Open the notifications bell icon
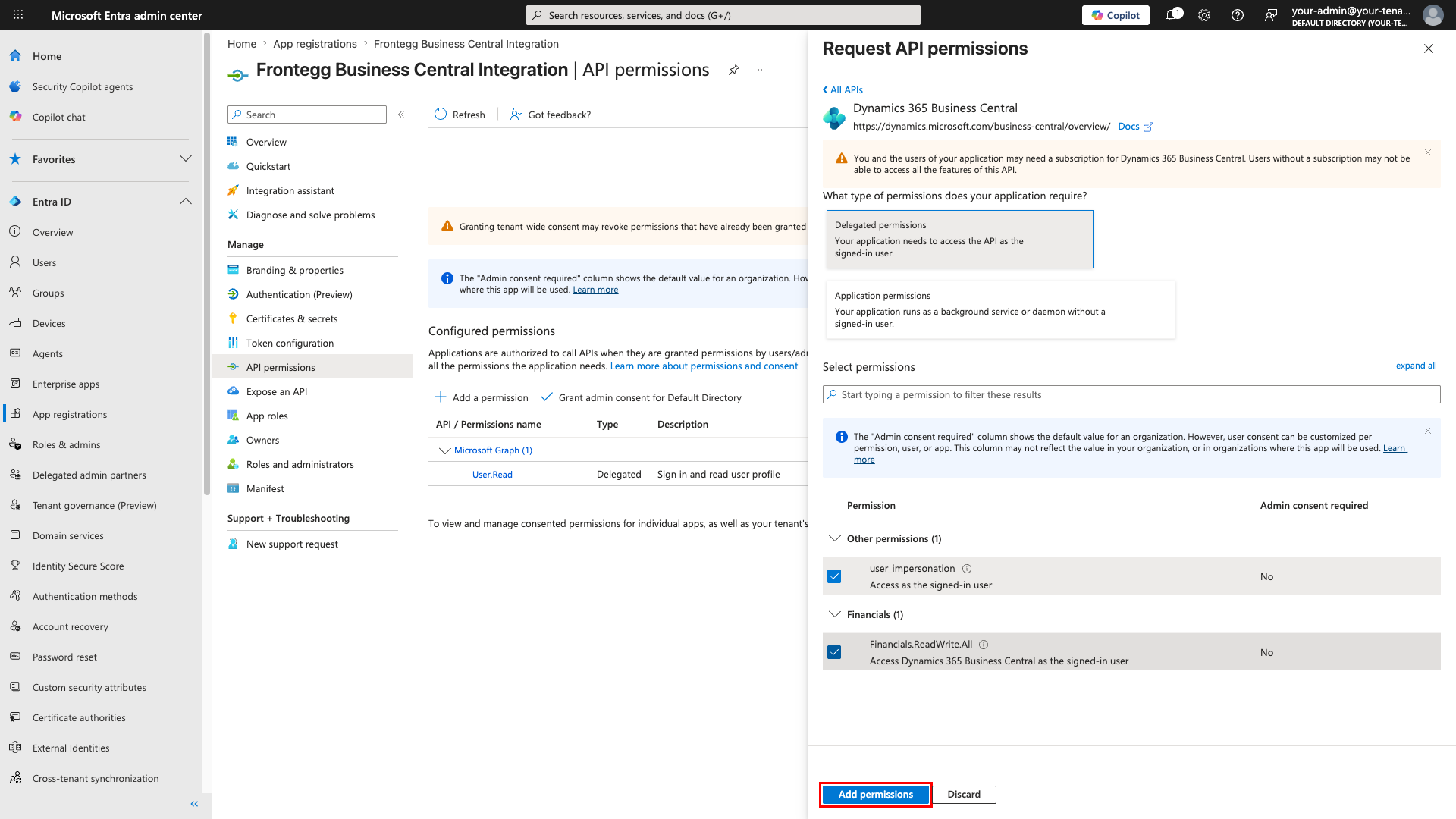 pyautogui.click(x=1173, y=15)
